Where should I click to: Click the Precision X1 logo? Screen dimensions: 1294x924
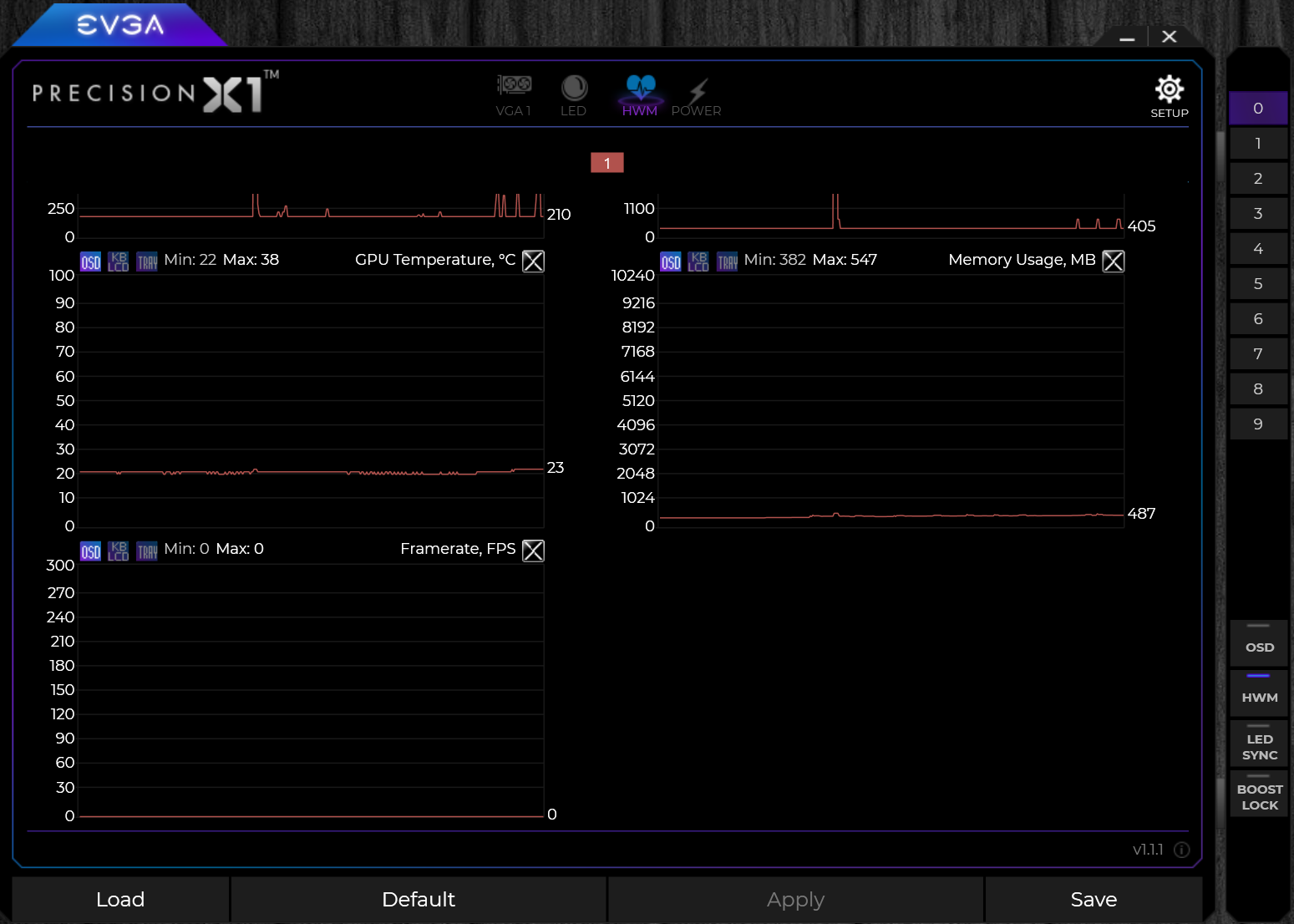coord(155,92)
